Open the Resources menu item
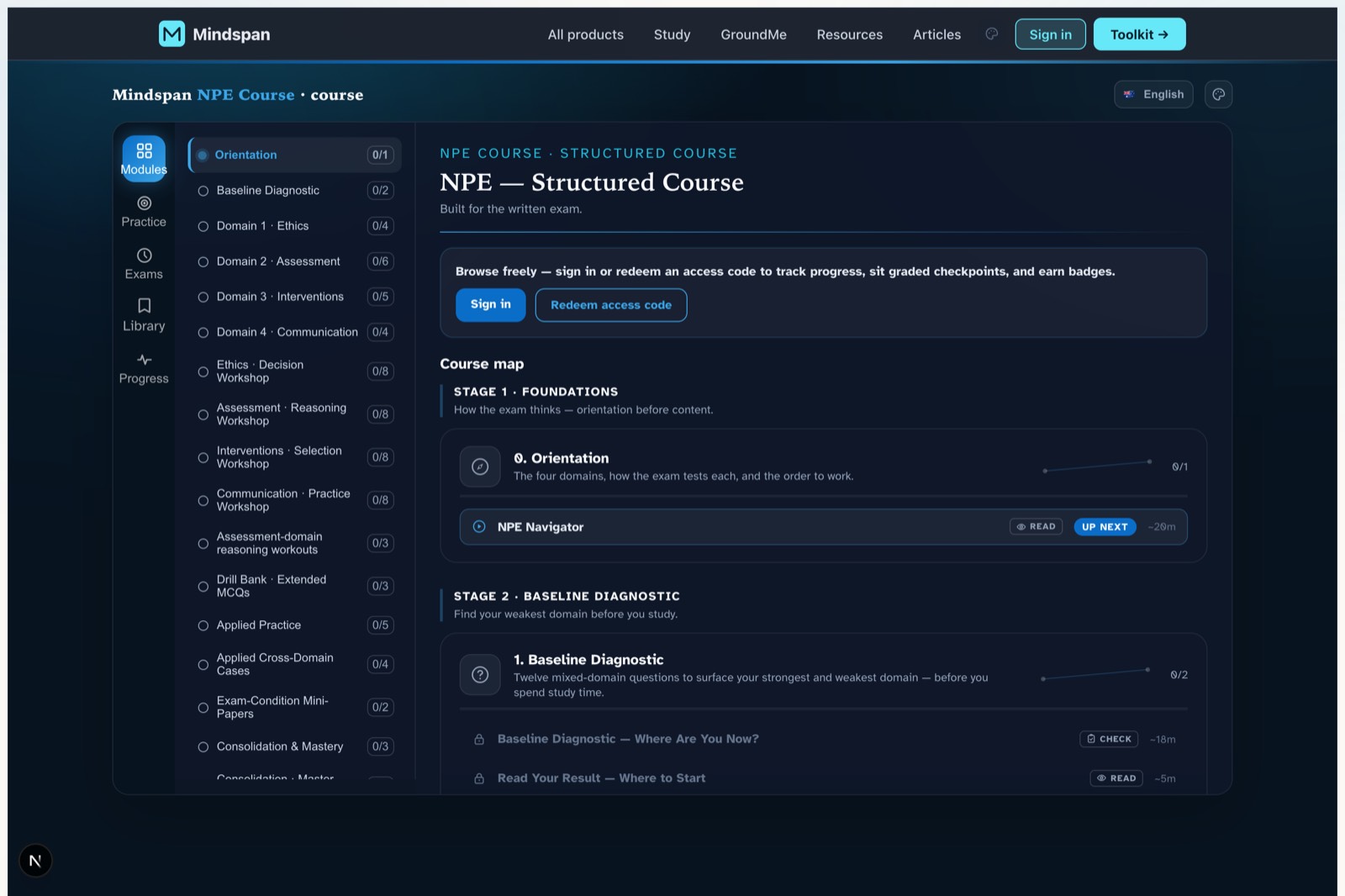The height and width of the screenshot is (896, 1345). pos(850,34)
